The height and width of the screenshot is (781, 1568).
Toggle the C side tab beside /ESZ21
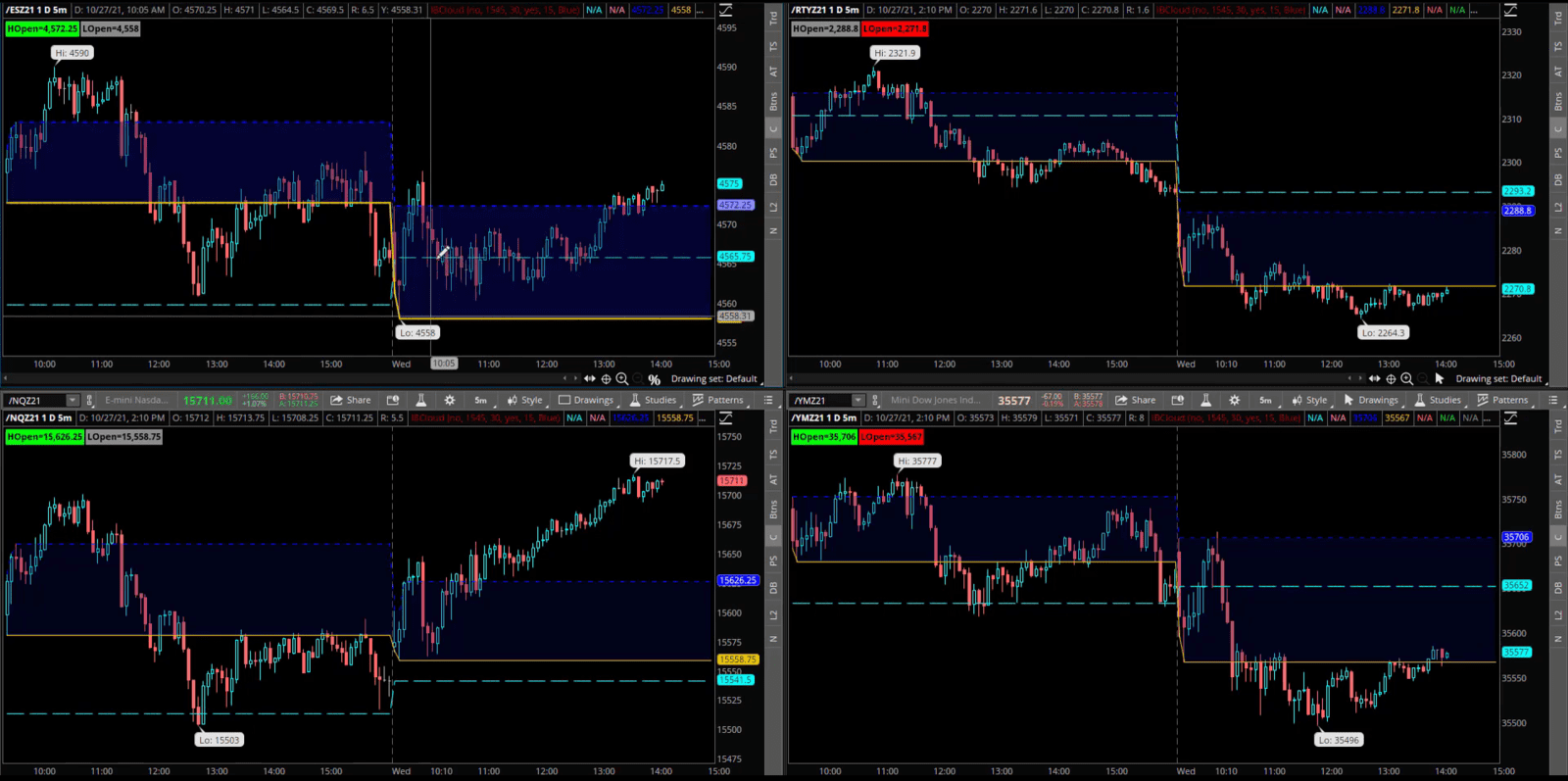click(x=773, y=129)
